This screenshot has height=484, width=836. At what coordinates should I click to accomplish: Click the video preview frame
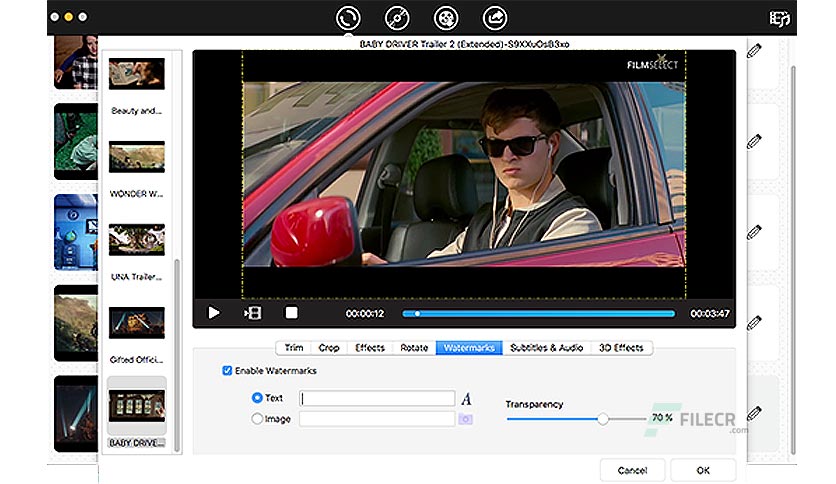(464, 174)
